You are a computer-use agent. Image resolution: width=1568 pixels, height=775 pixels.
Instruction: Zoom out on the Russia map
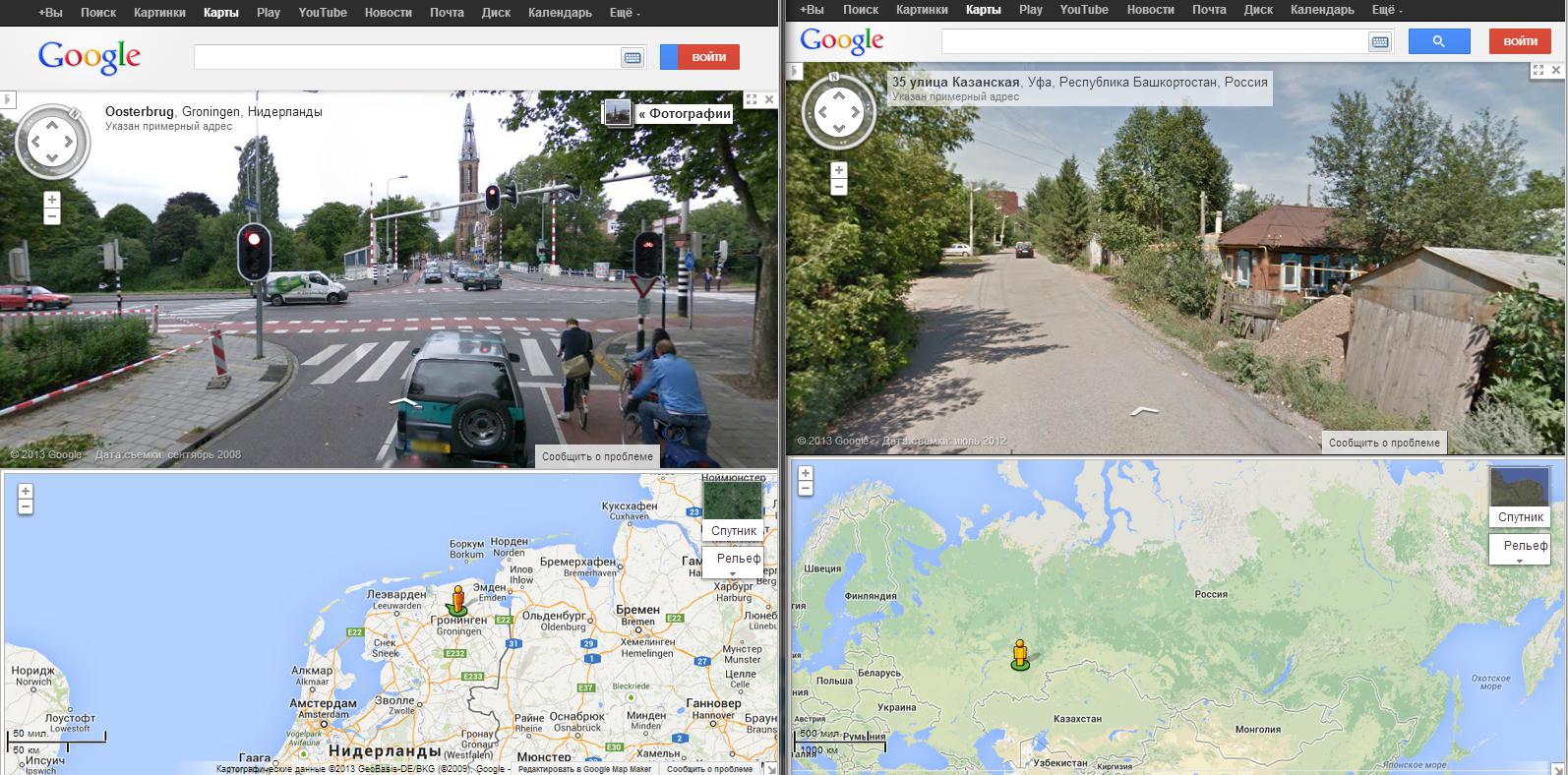[x=805, y=489]
